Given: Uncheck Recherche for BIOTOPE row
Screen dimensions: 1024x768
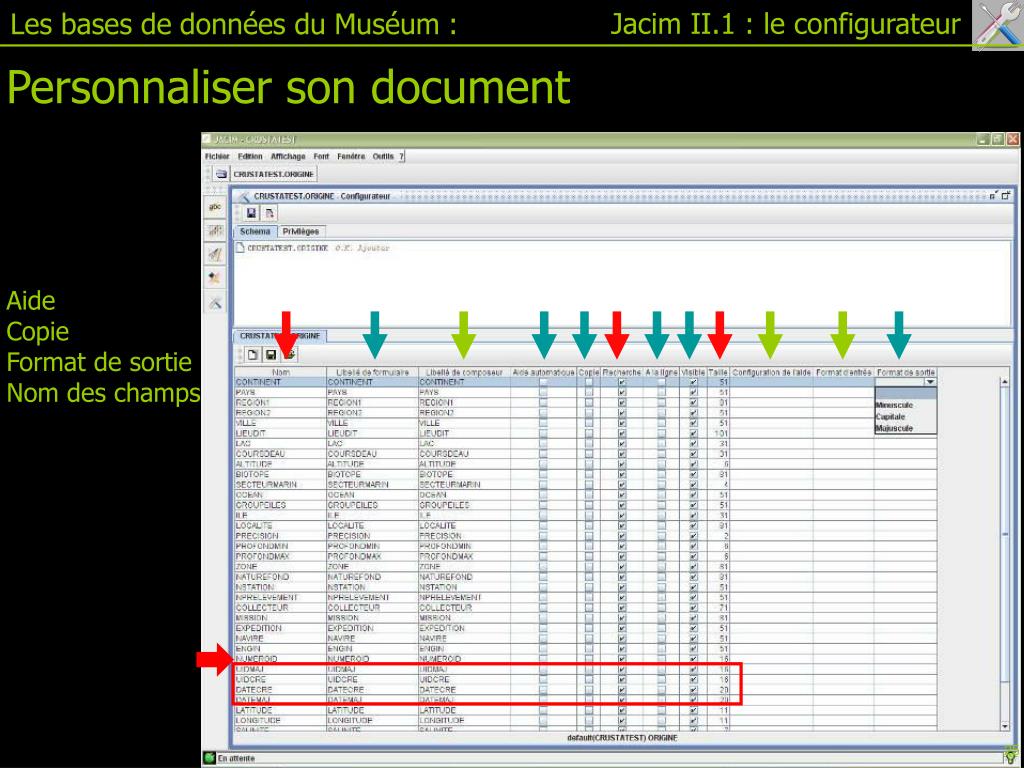Looking at the screenshot, I should tap(622, 474).
